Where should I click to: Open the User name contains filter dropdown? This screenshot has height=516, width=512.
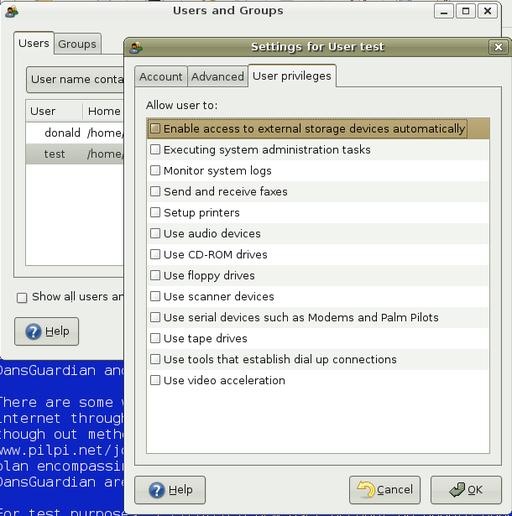75,79
